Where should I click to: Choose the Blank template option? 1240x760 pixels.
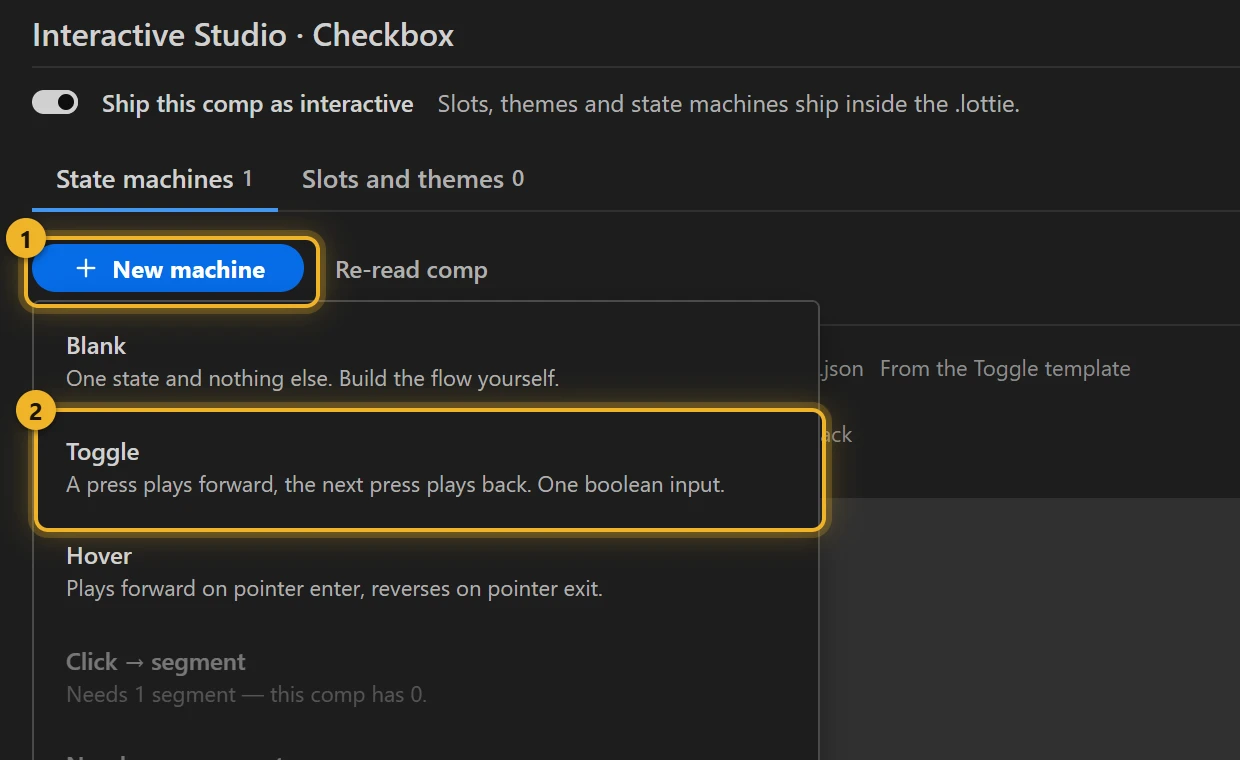tap(426, 361)
